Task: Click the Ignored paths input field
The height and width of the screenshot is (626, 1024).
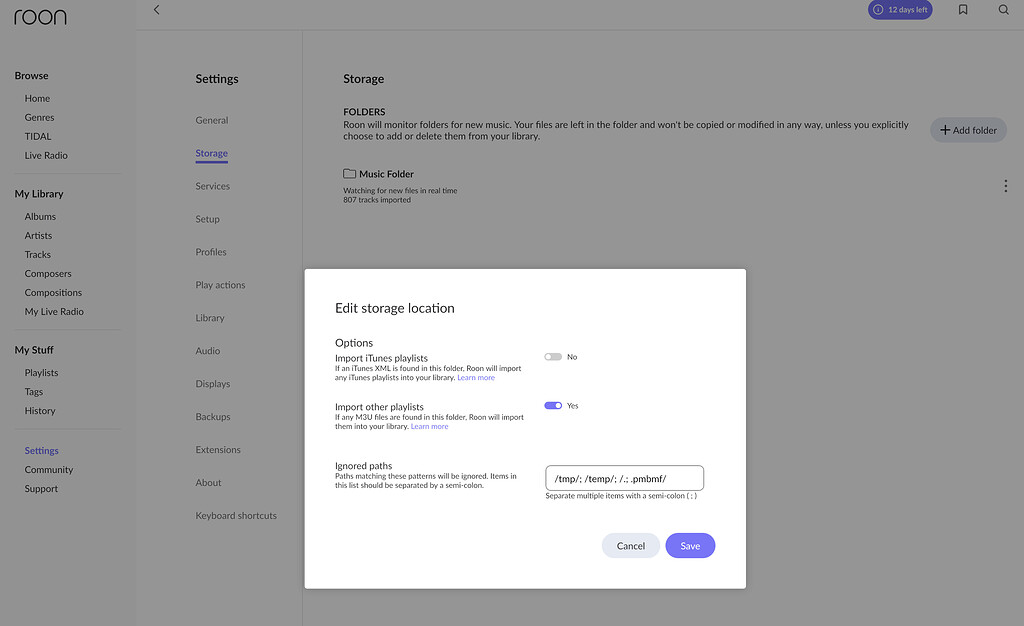Action: coord(624,477)
